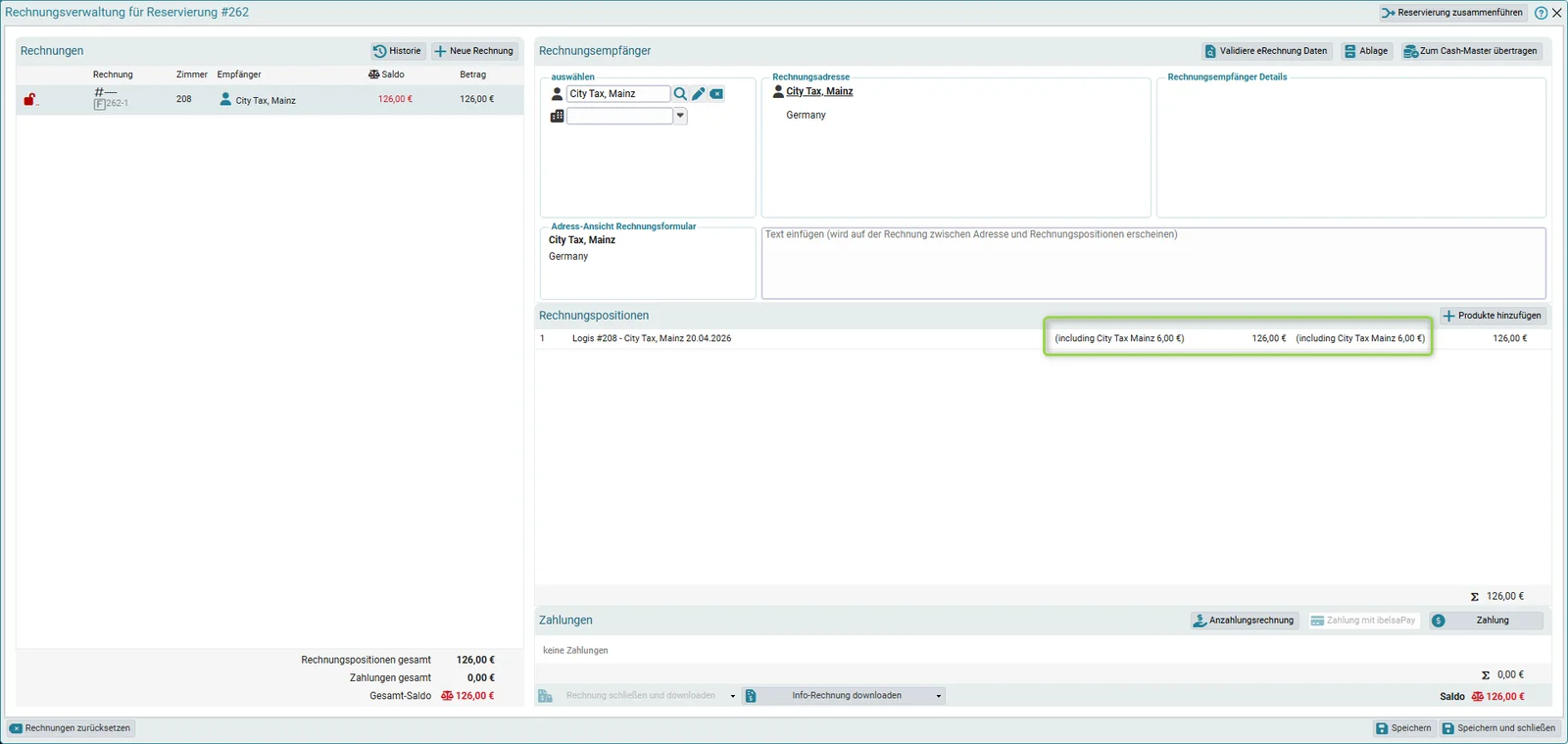This screenshot has width=1568, height=744.
Task: Click the keine Zahlungen text
Action: (575, 651)
